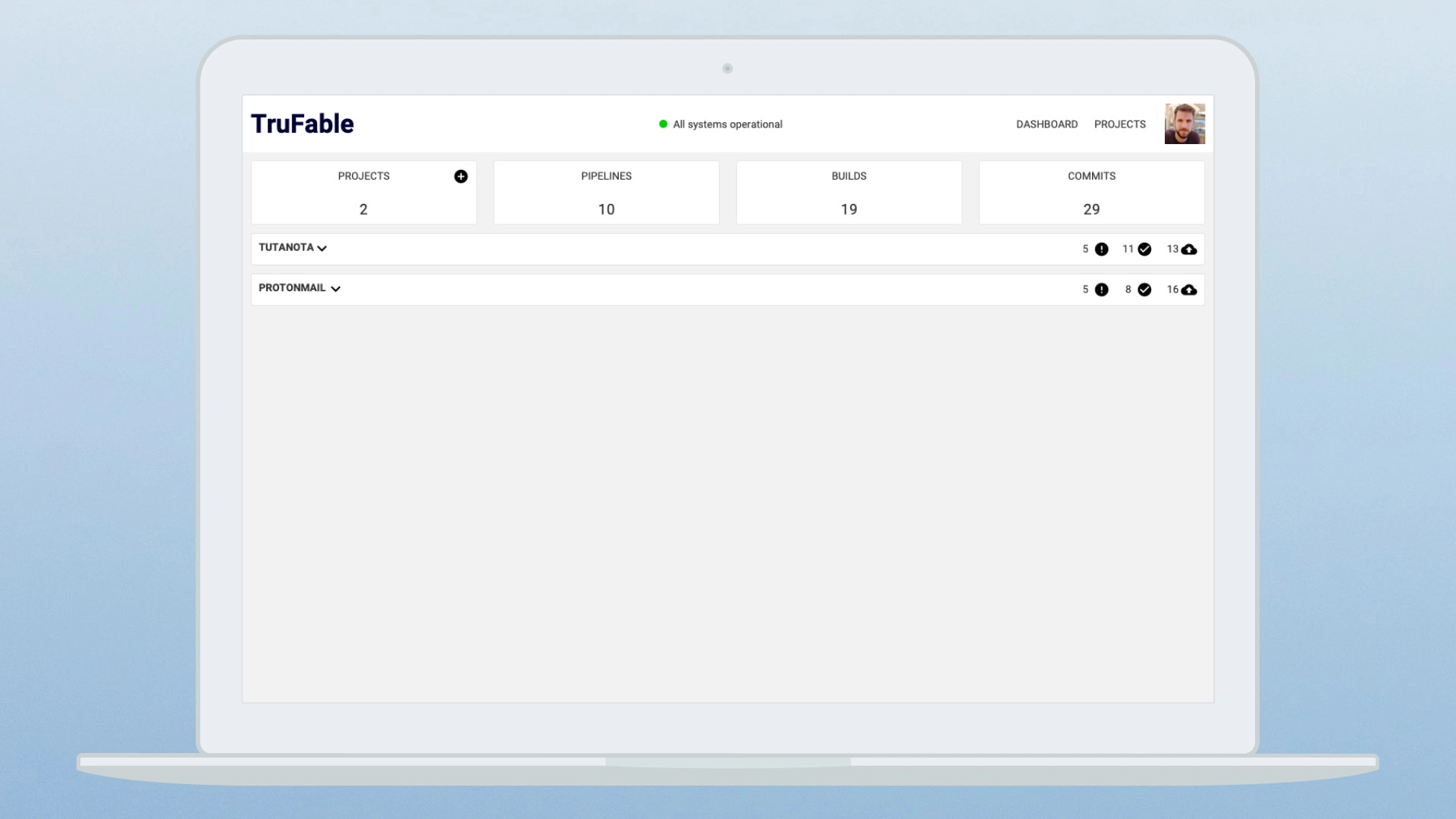Expand the PROTONMAIL project chevron
This screenshot has height=819, width=1456.
tap(336, 289)
